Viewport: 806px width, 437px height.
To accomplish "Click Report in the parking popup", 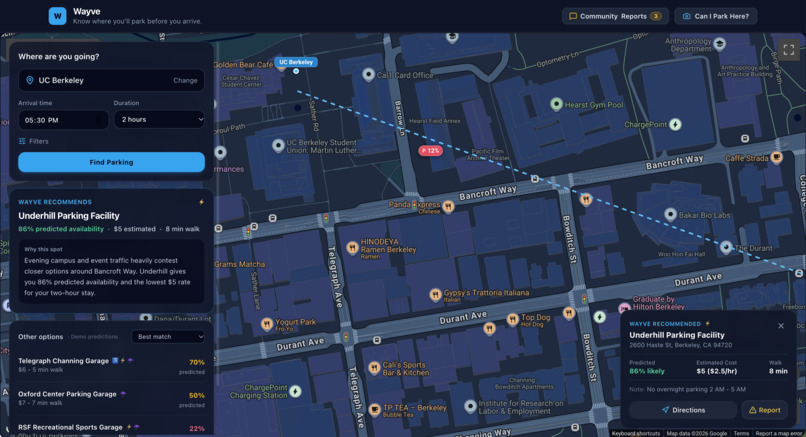I will coord(765,410).
